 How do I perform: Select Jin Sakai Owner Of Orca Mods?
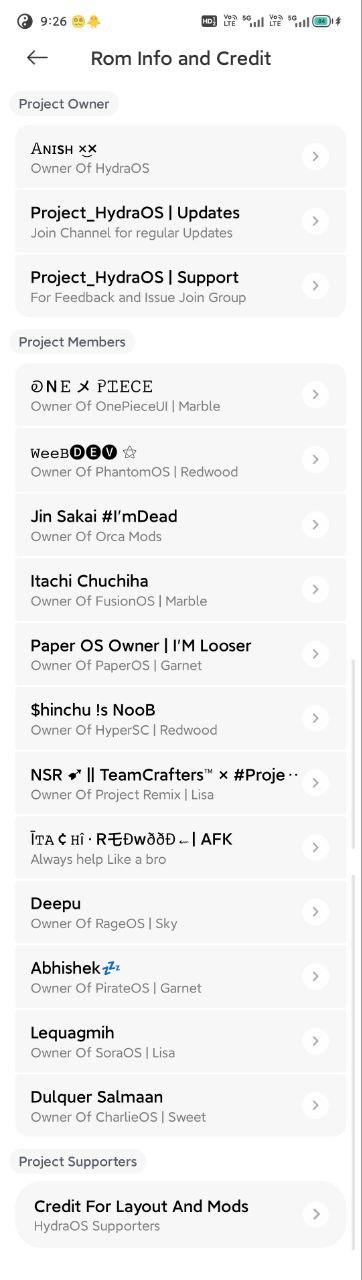[x=181, y=525]
